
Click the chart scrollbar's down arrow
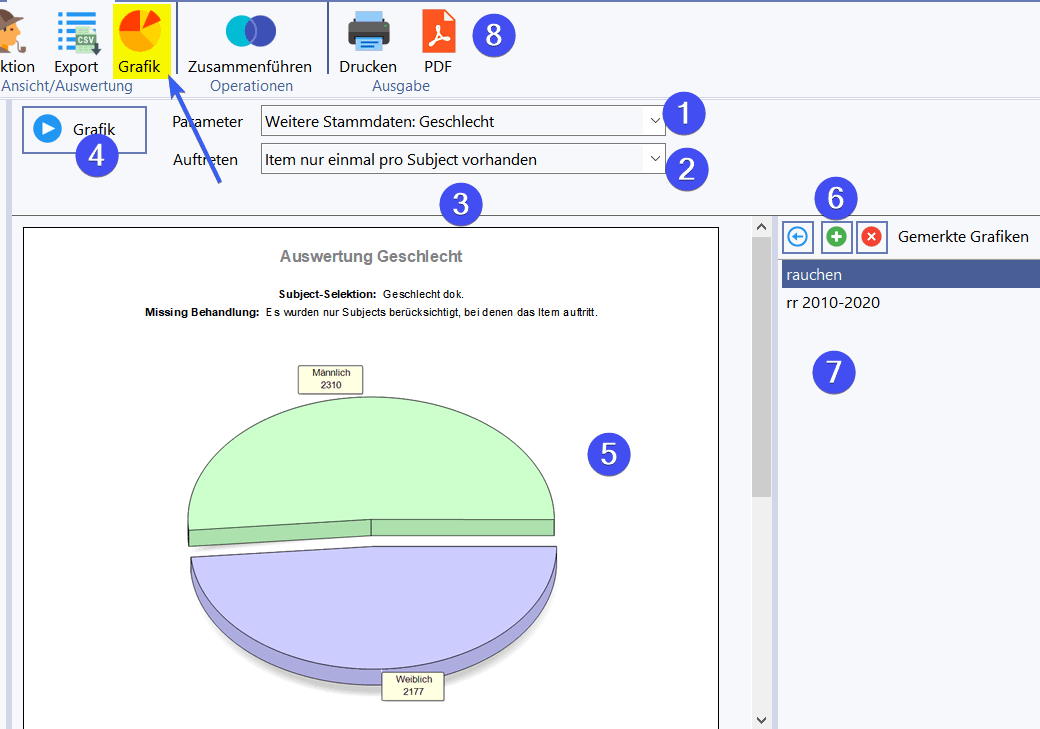pos(761,719)
